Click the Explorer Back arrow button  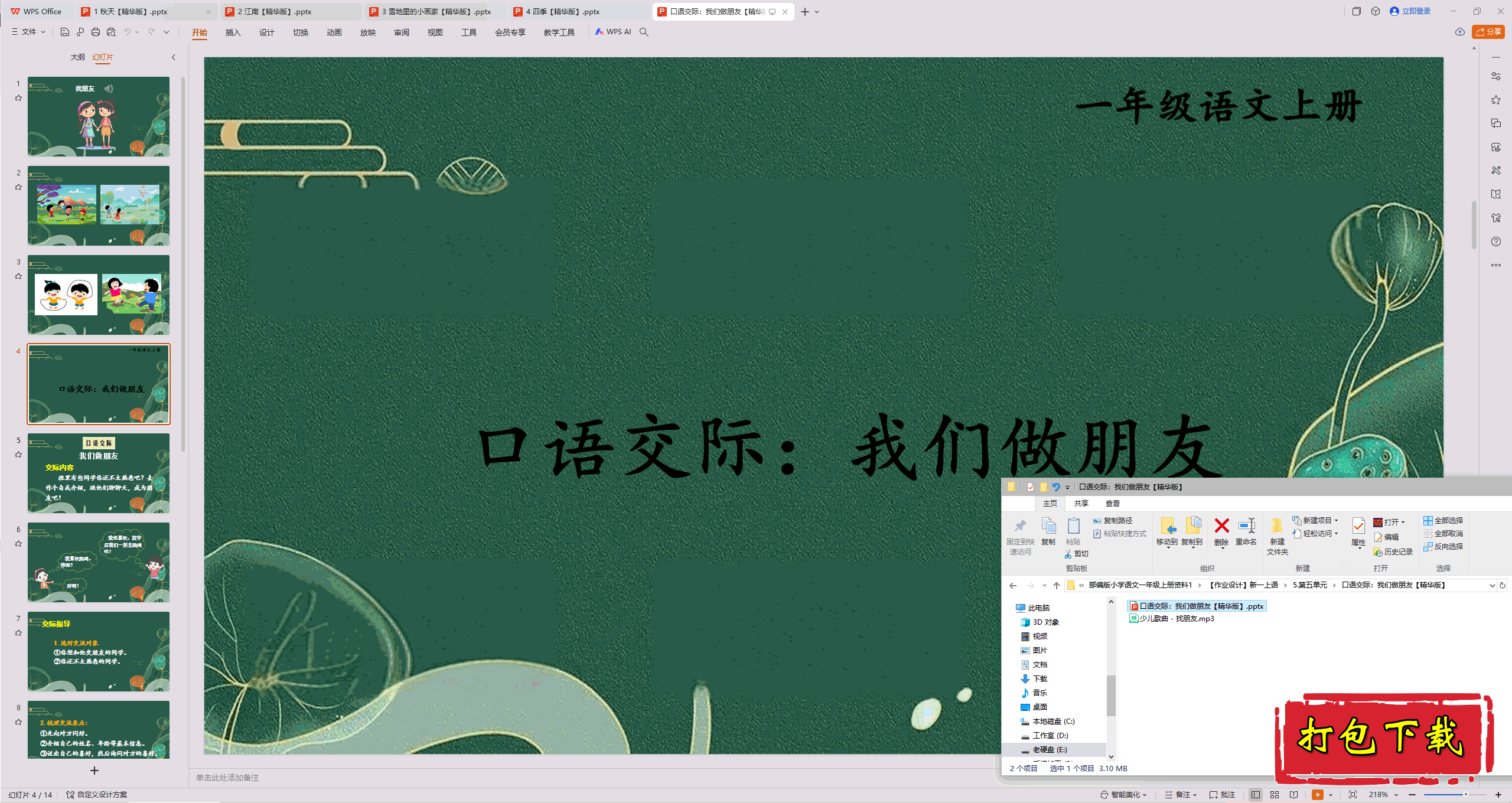pos(1013,585)
